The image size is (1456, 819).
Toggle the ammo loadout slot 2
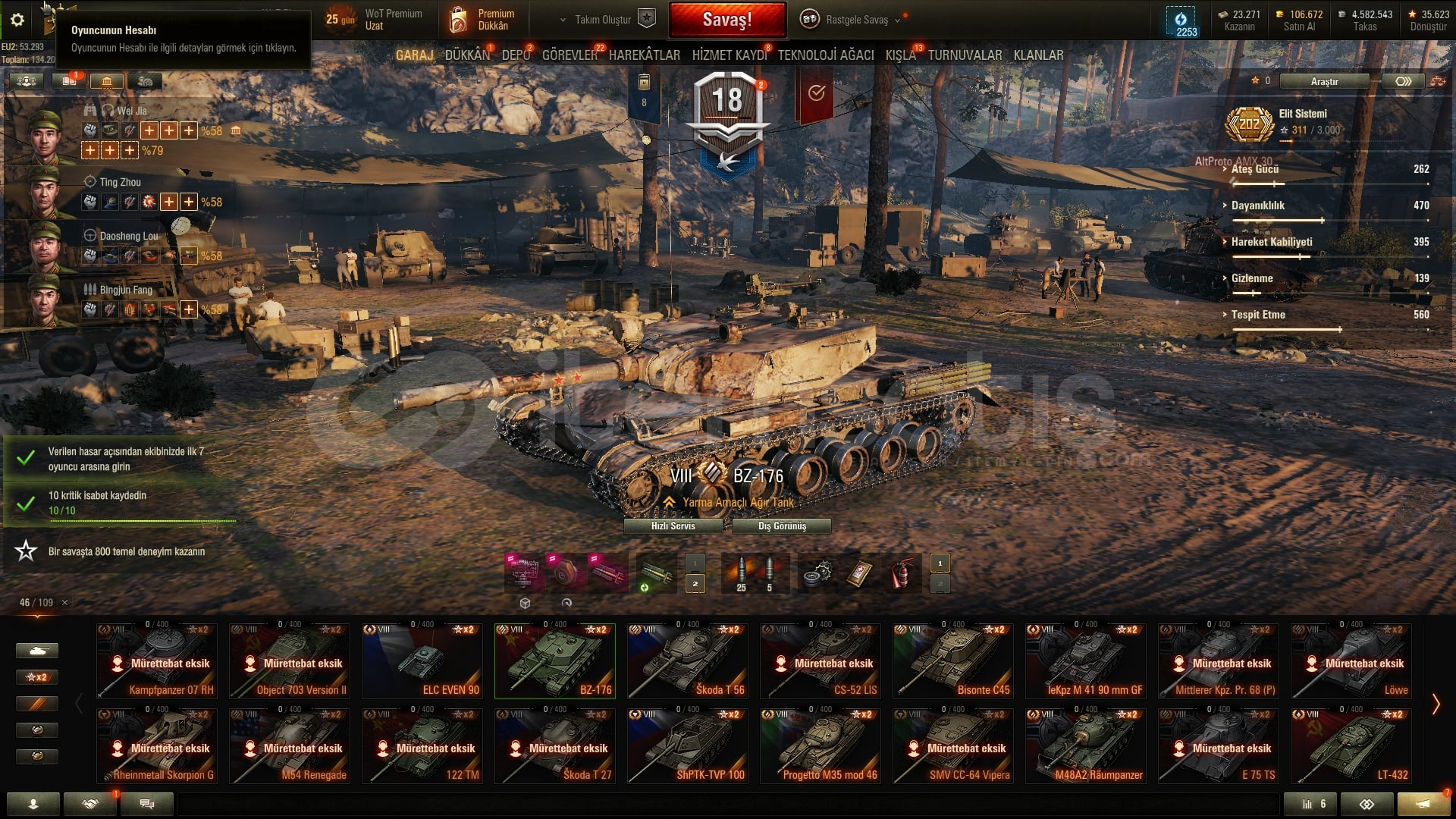point(940,583)
